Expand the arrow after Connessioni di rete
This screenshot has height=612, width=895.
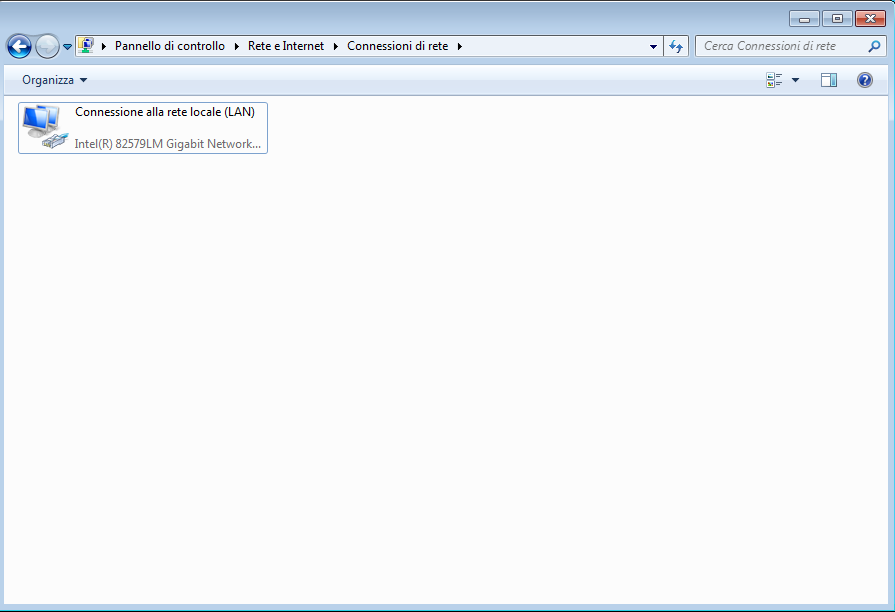459,46
